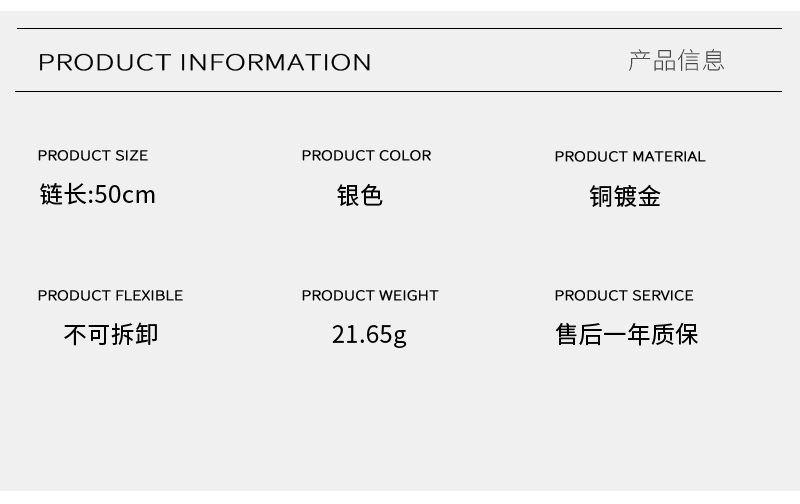Screen dimensions: 800x504
Task: Click the PRODUCT SIZE label
Action: 92,155
